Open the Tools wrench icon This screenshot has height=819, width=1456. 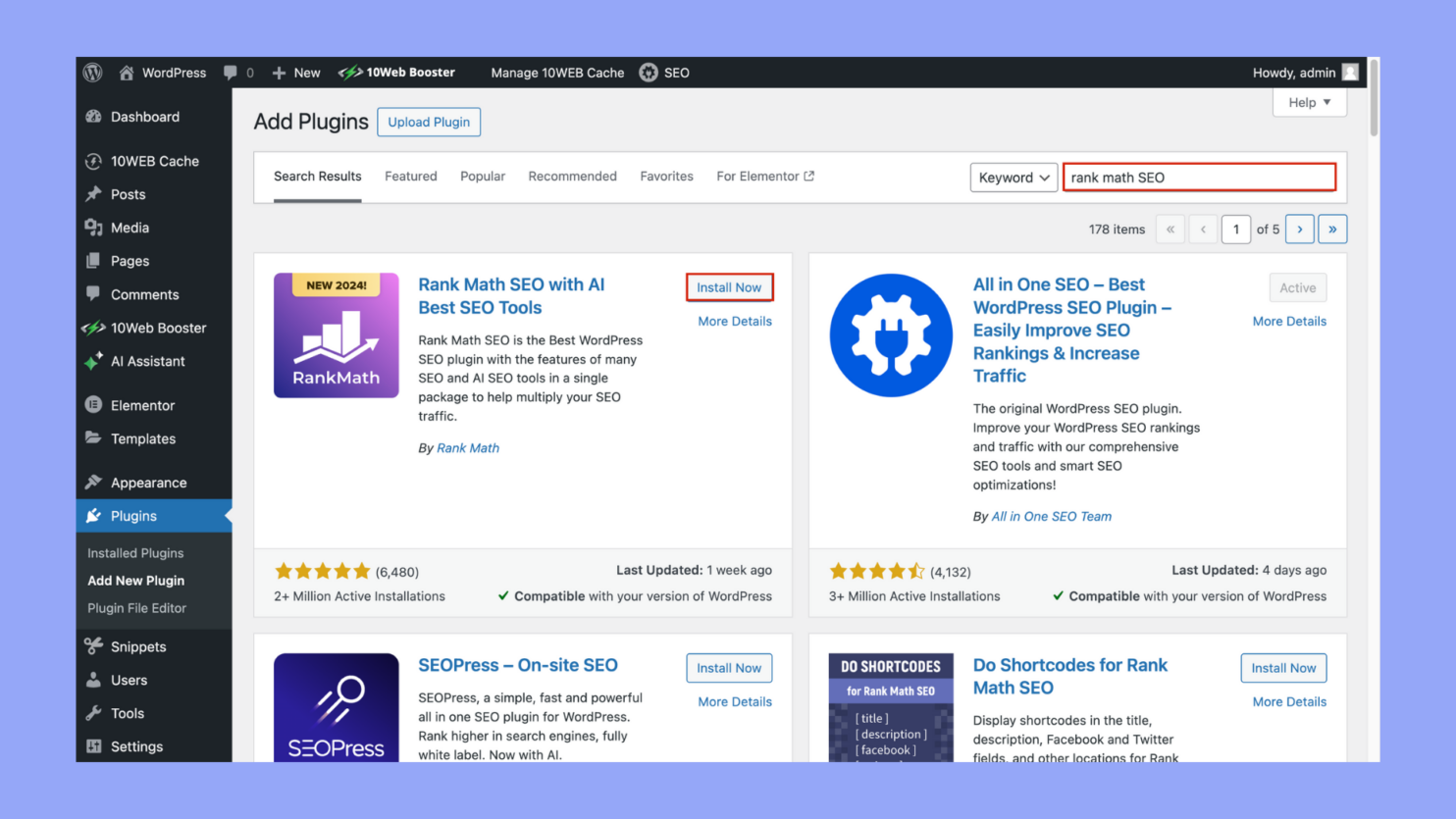[x=94, y=713]
